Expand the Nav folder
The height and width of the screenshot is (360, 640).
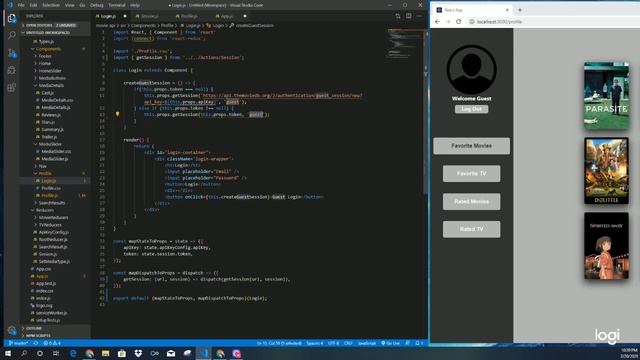point(42,166)
